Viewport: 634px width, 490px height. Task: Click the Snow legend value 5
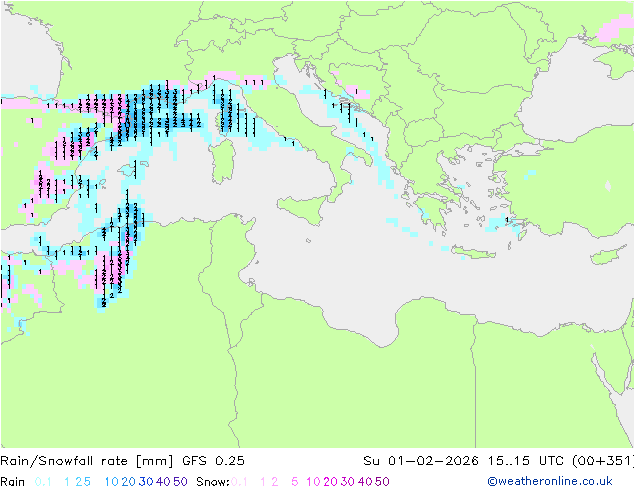(x=295, y=482)
